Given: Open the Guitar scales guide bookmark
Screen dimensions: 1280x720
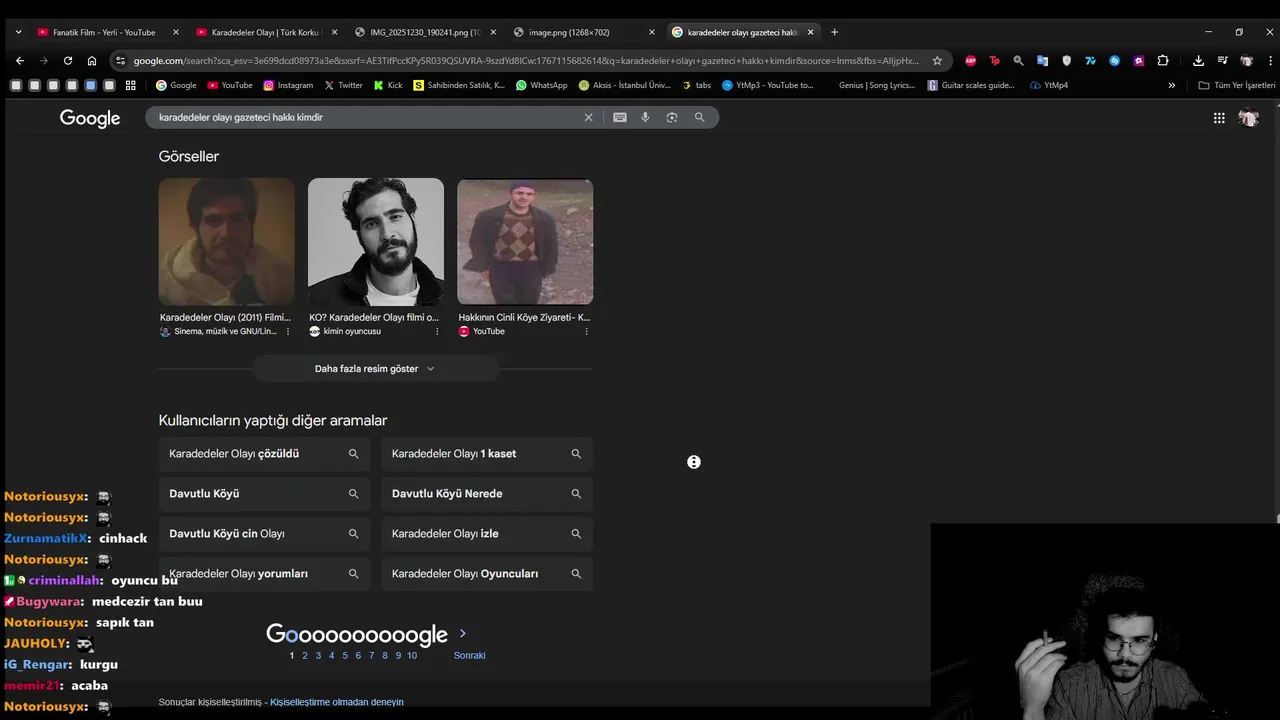Looking at the screenshot, I should pyautogui.click(x=971, y=85).
